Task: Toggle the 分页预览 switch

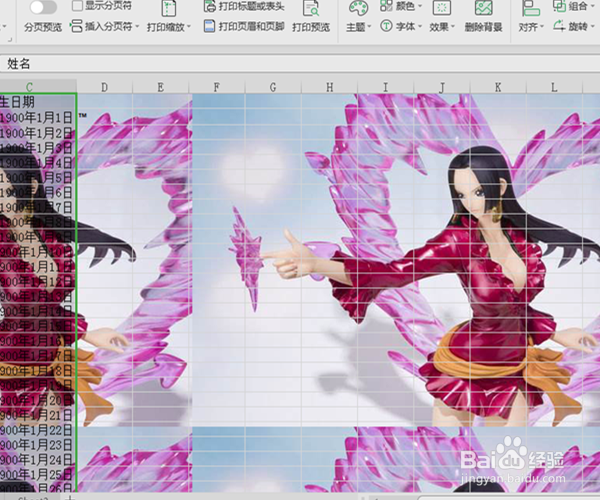Action: pyautogui.click(x=43, y=7)
